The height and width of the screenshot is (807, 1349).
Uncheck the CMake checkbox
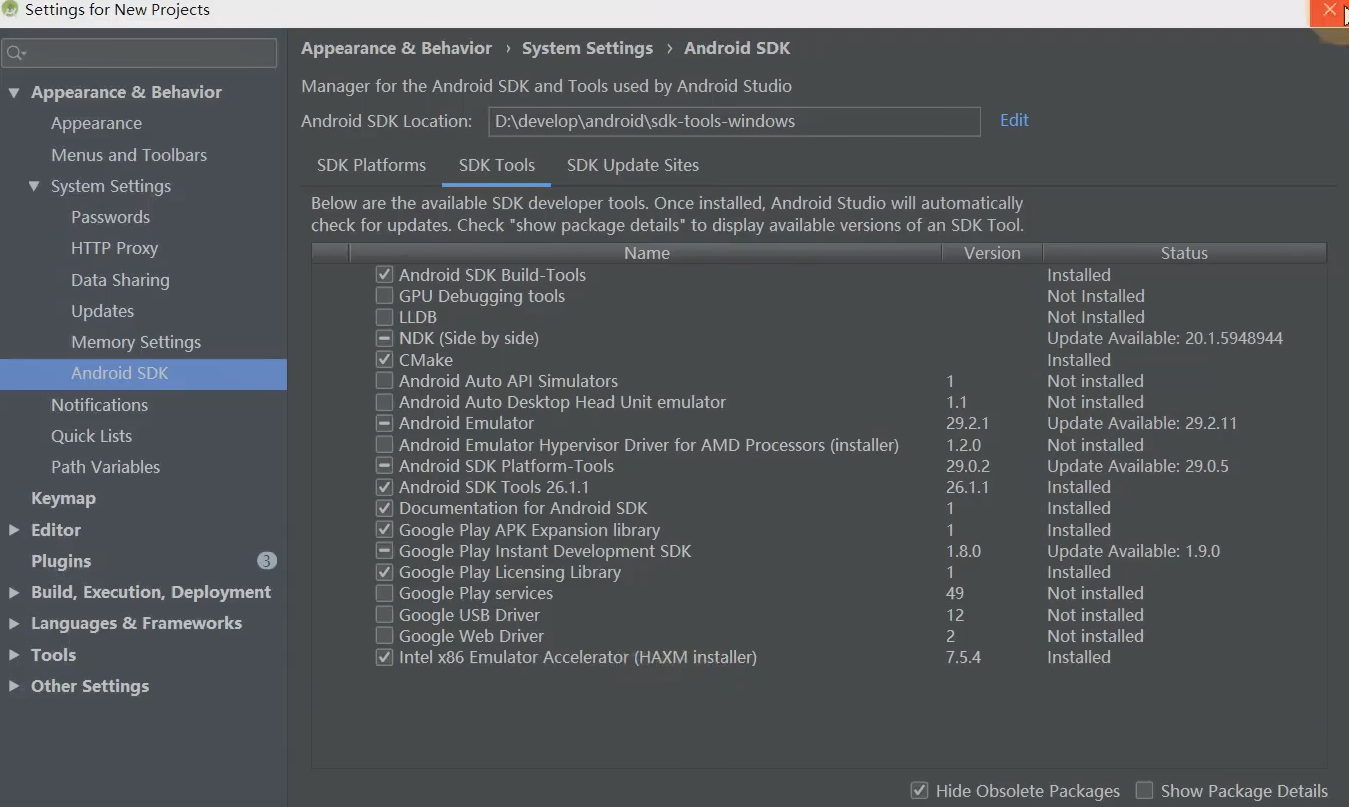[384, 360]
